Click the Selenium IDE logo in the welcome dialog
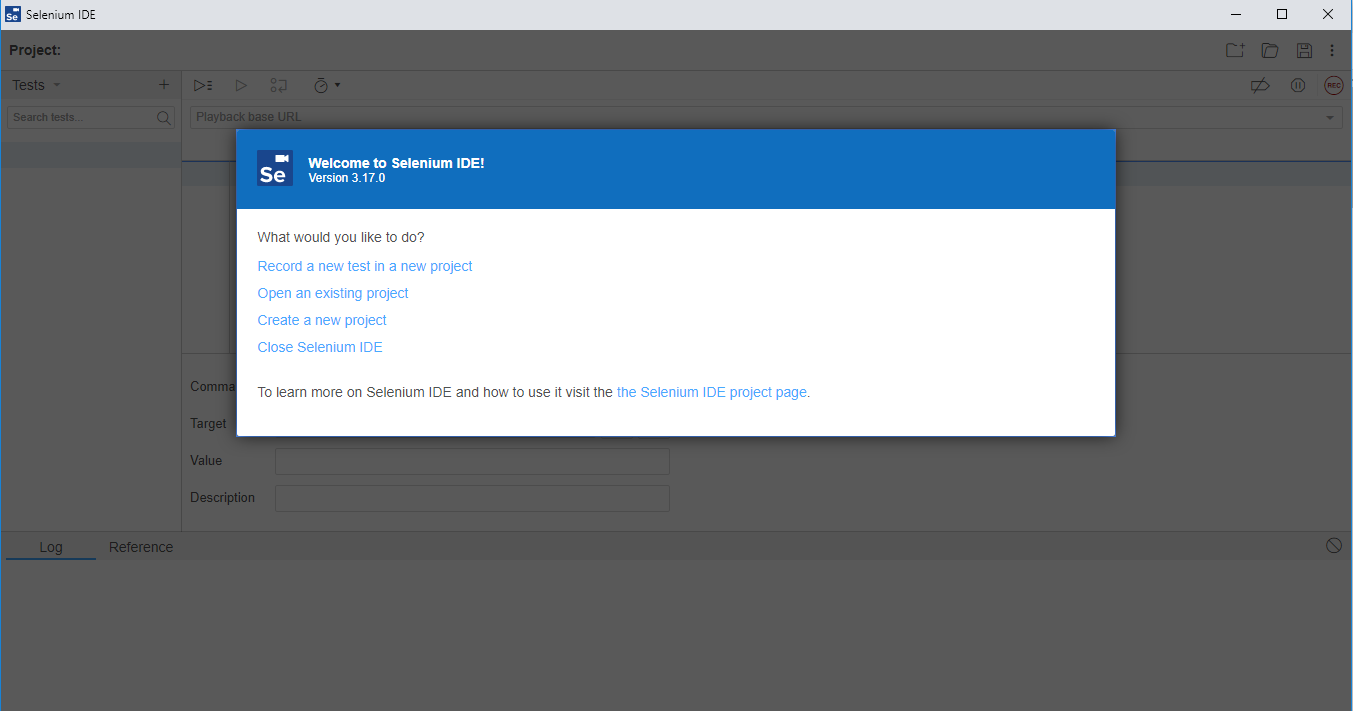The height and width of the screenshot is (711, 1353). 275,168
